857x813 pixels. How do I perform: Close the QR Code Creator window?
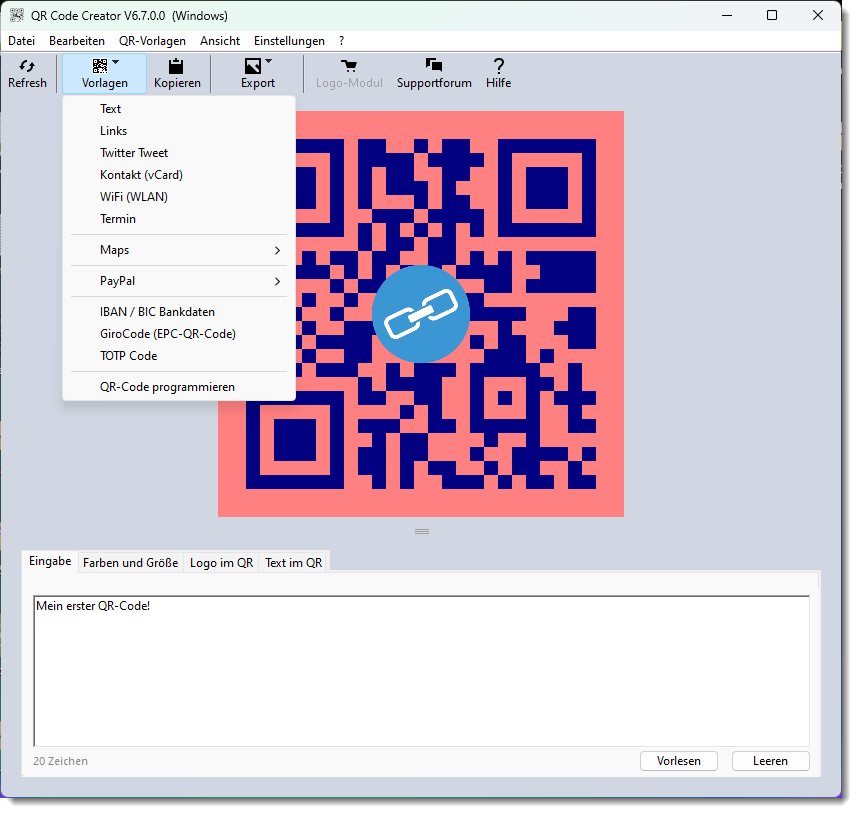pyautogui.click(x=818, y=15)
